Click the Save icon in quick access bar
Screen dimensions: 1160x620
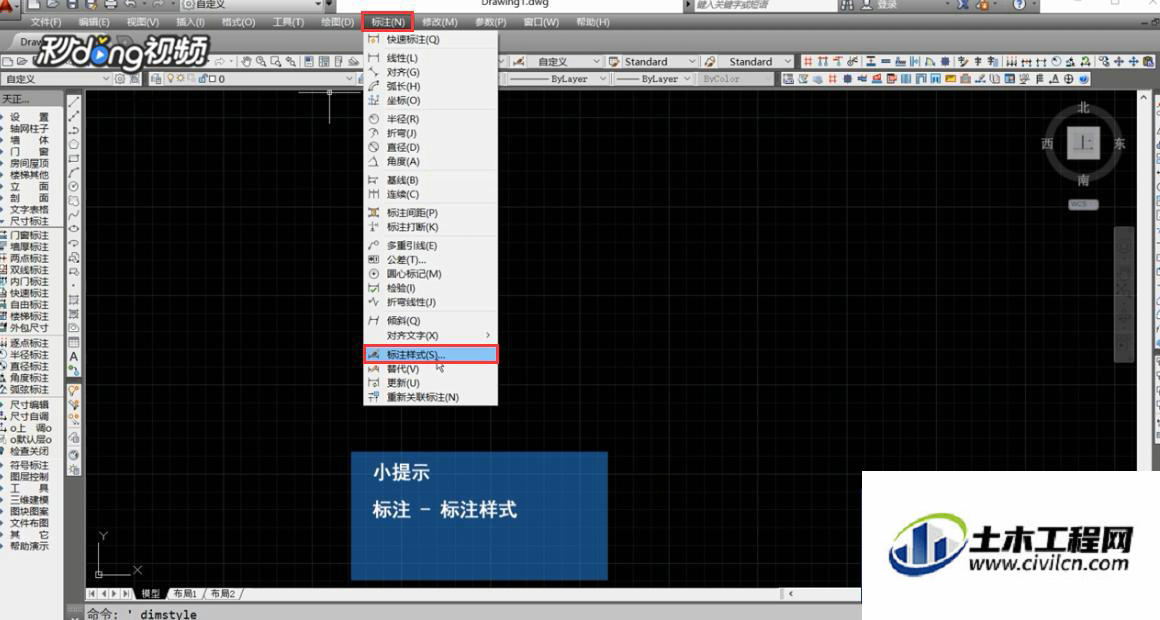[71, 4]
